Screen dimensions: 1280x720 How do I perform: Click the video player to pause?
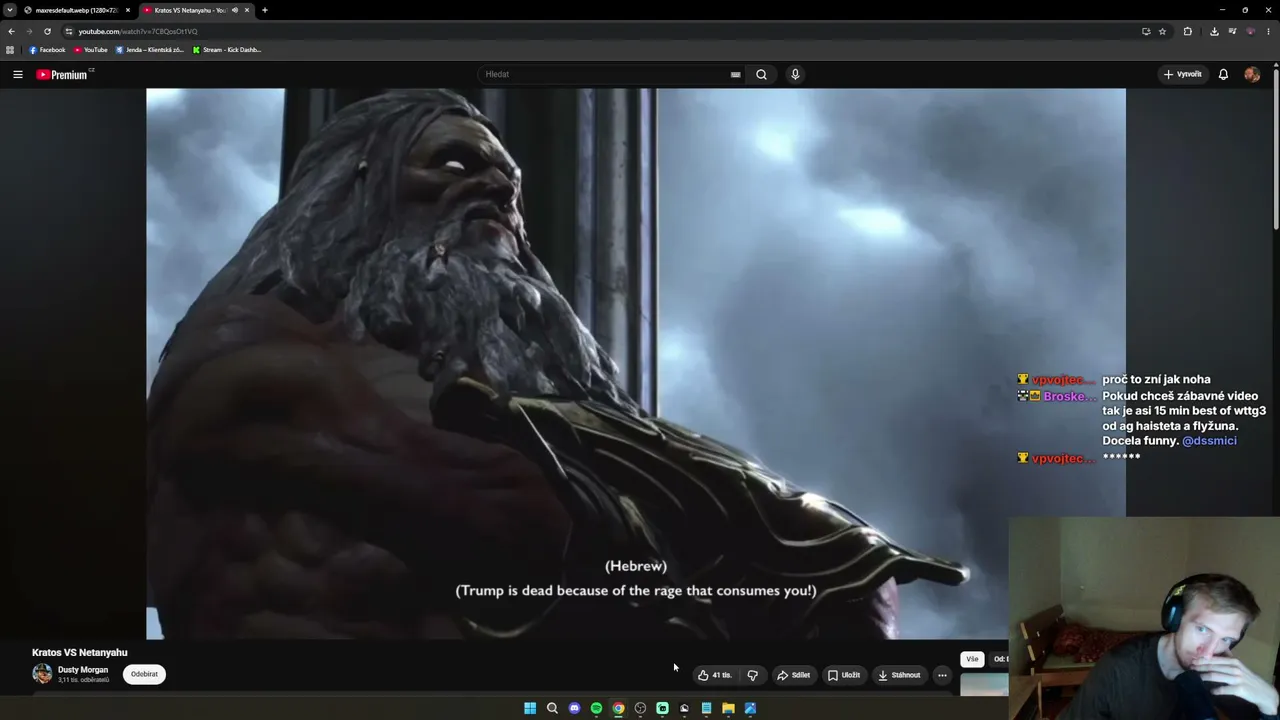point(636,363)
